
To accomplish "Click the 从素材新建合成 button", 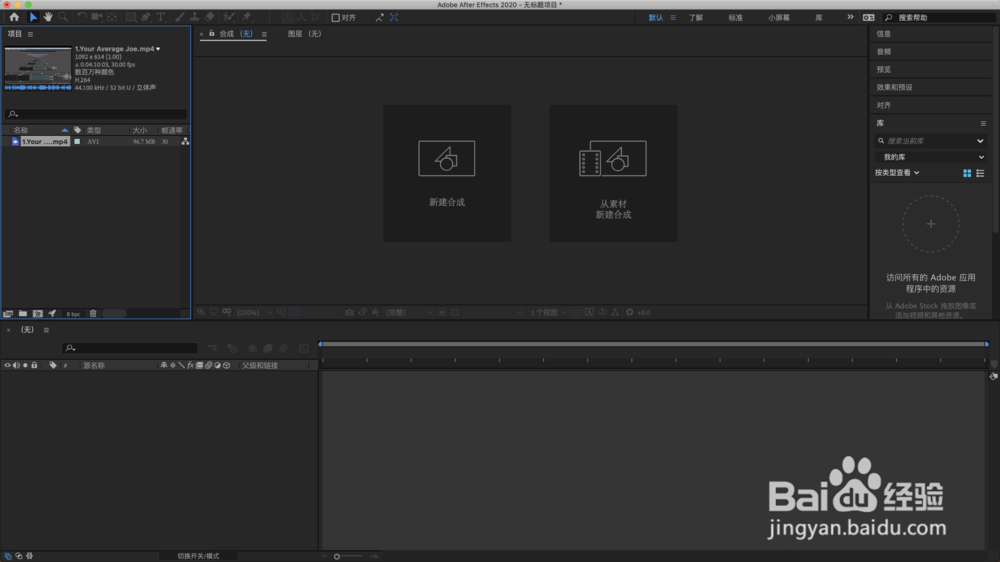I will coord(614,174).
